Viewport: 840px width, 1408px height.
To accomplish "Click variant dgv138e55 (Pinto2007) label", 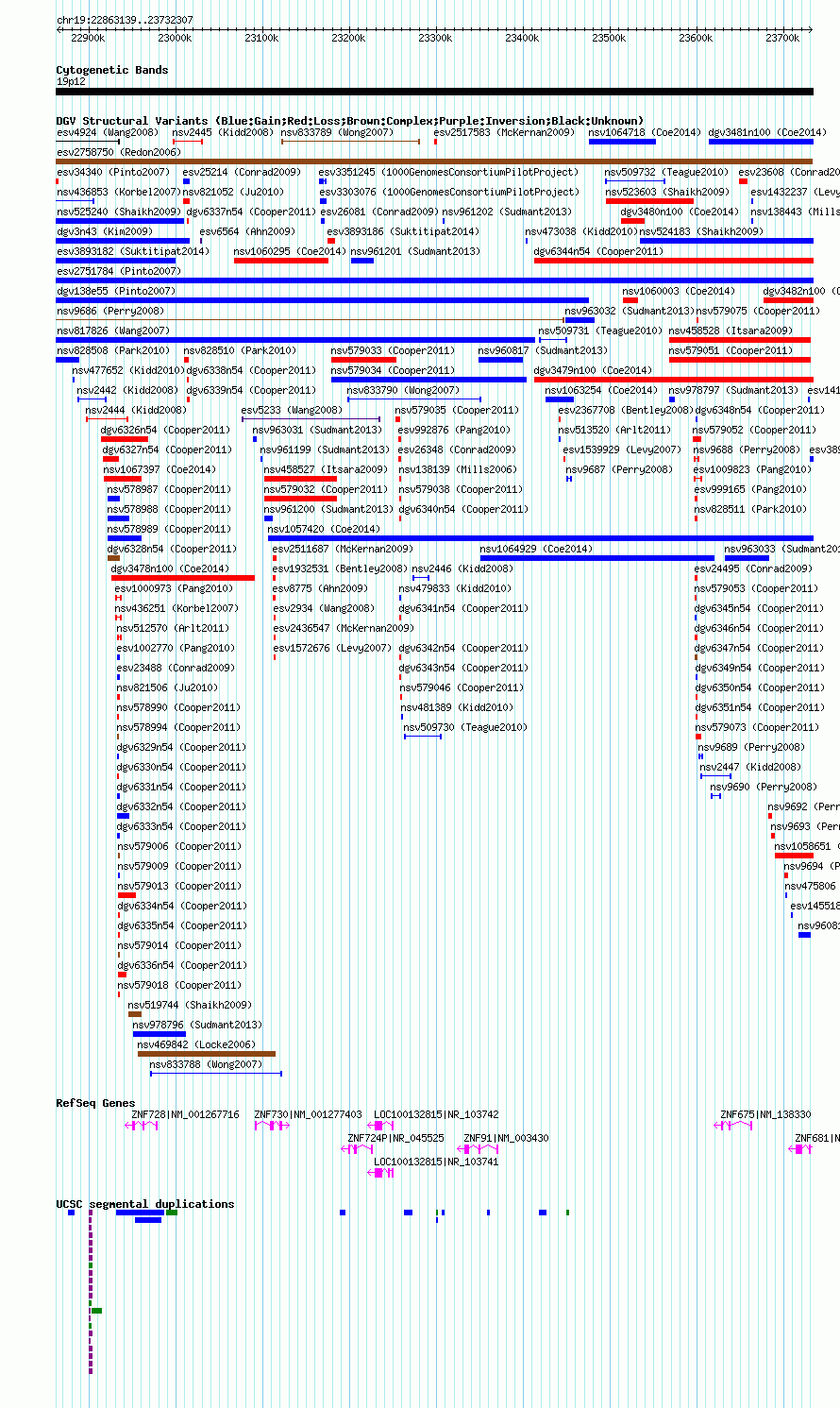I will click(x=116, y=291).
